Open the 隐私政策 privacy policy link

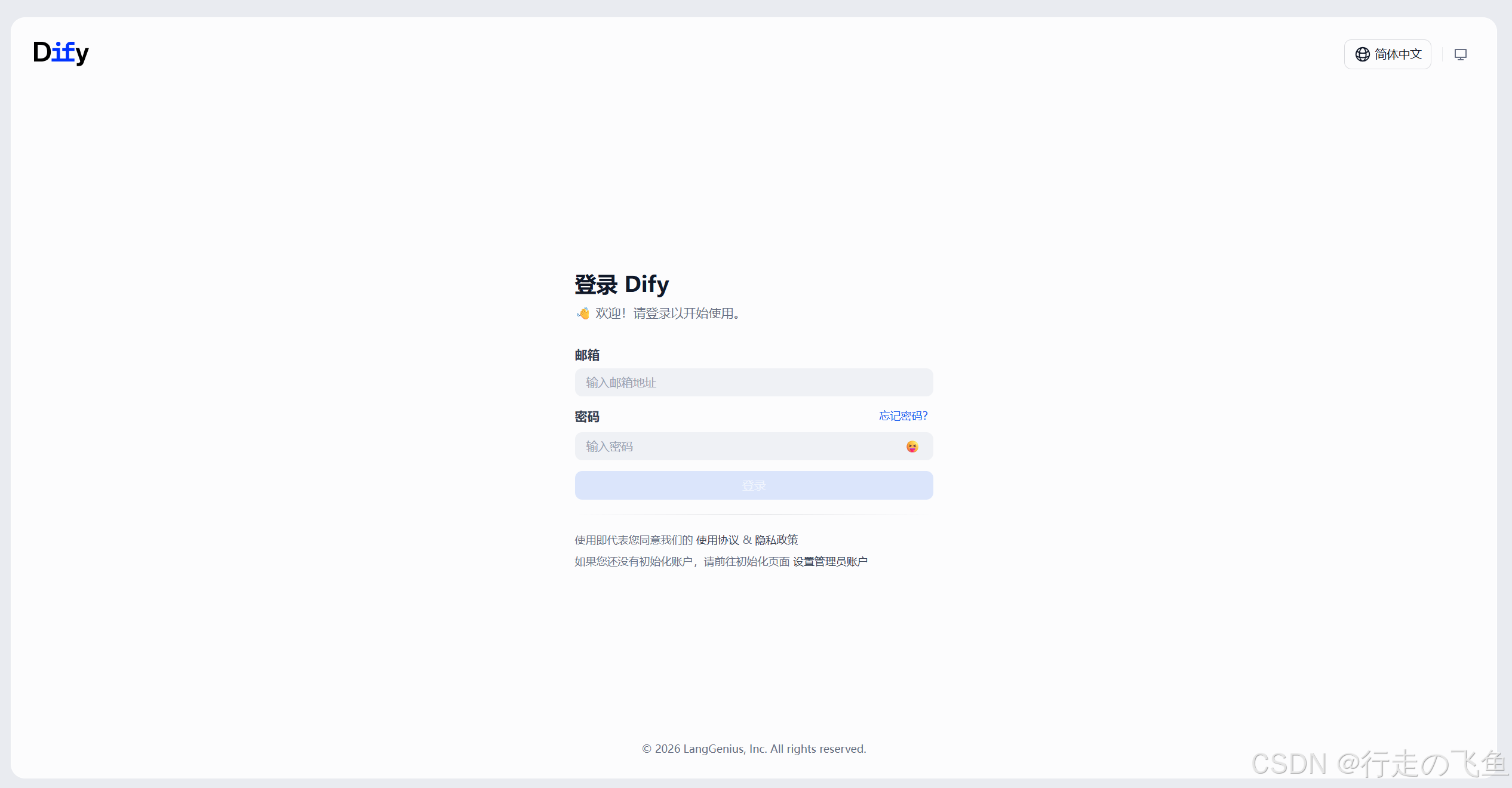coord(776,540)
